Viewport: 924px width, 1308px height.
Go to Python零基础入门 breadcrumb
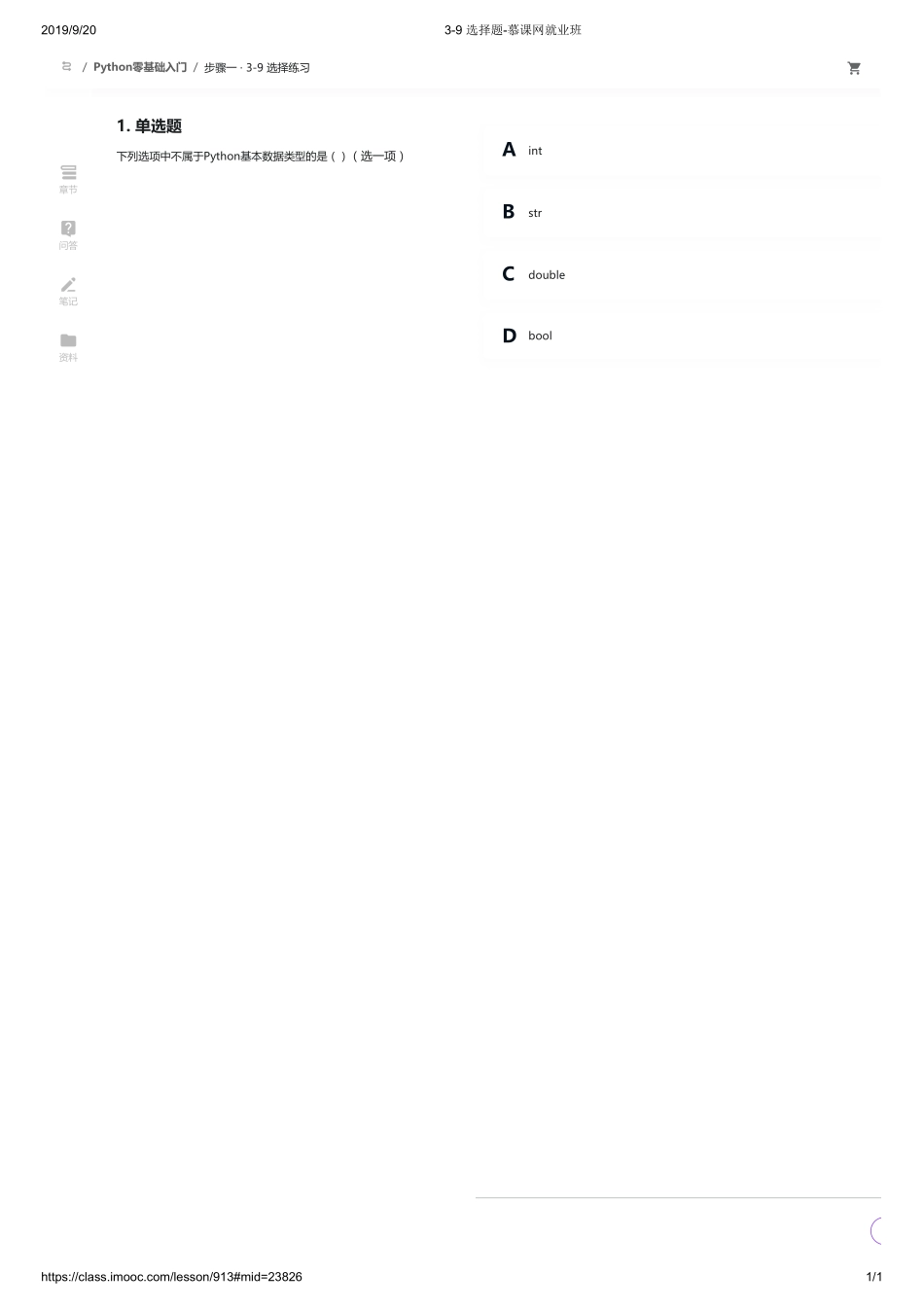pos(140,67)
